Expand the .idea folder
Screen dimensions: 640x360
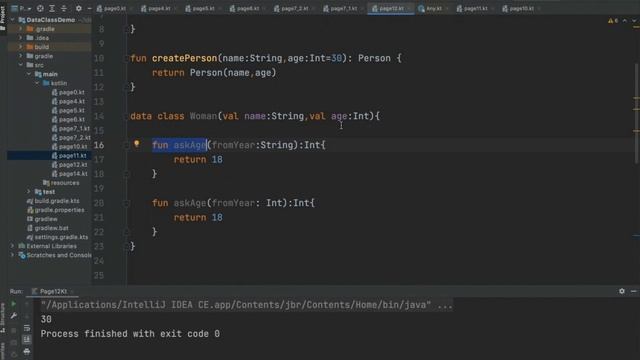(x=20, y=38)
